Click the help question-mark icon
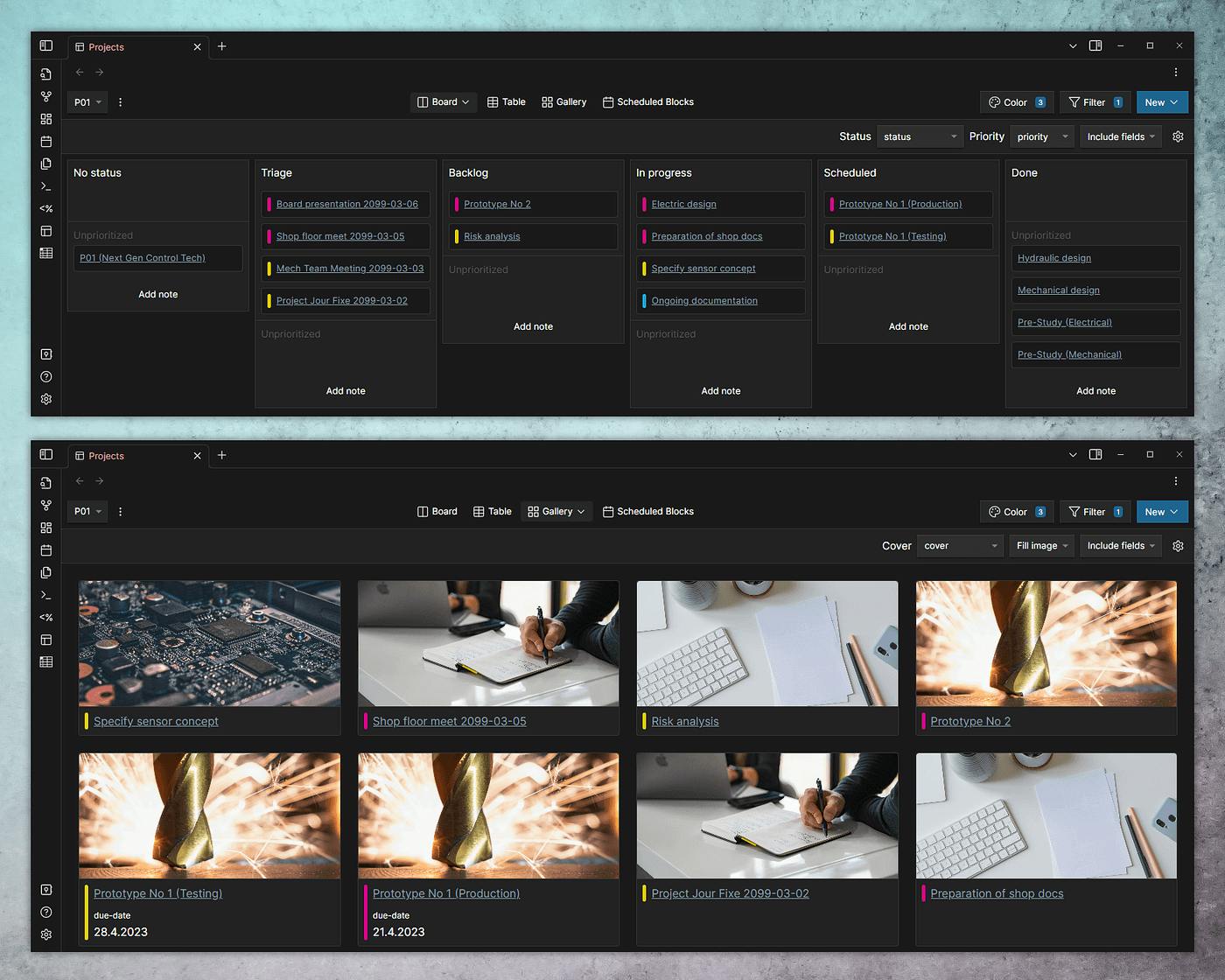Screen dimensions: 1225x980 click(x=45, y=376)
